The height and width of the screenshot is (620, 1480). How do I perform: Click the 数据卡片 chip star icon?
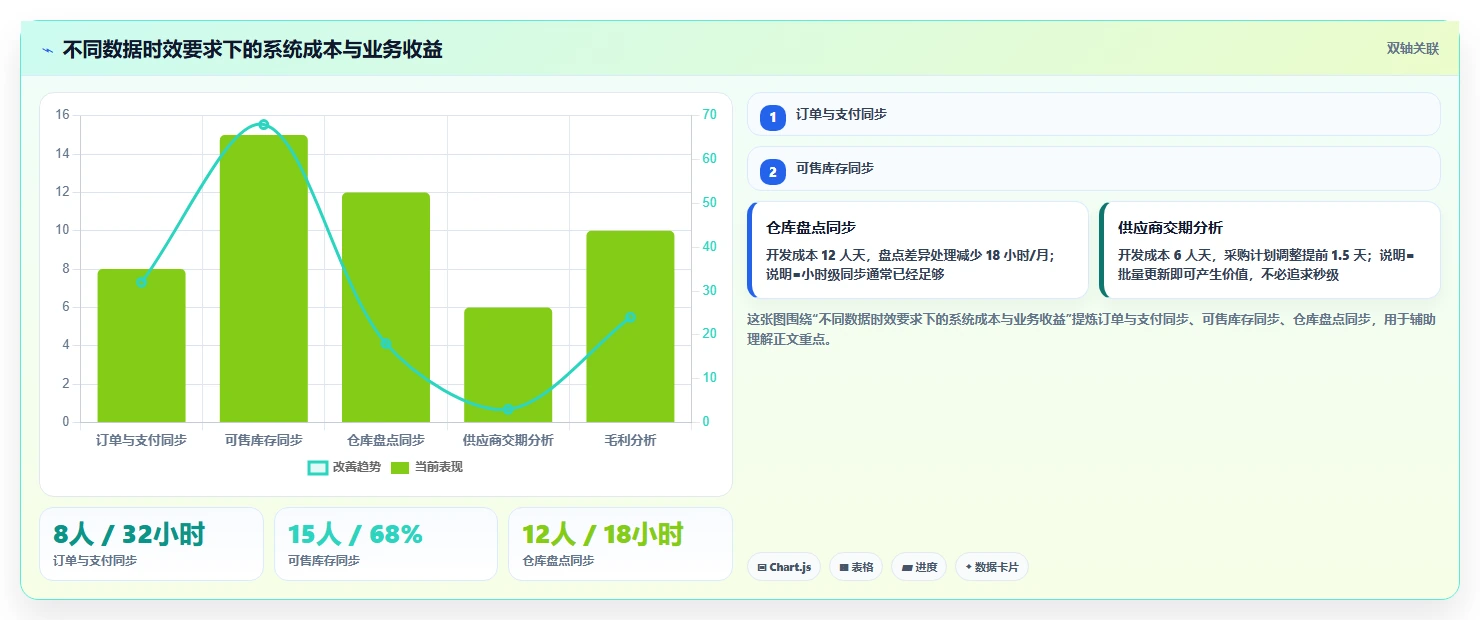968,568
